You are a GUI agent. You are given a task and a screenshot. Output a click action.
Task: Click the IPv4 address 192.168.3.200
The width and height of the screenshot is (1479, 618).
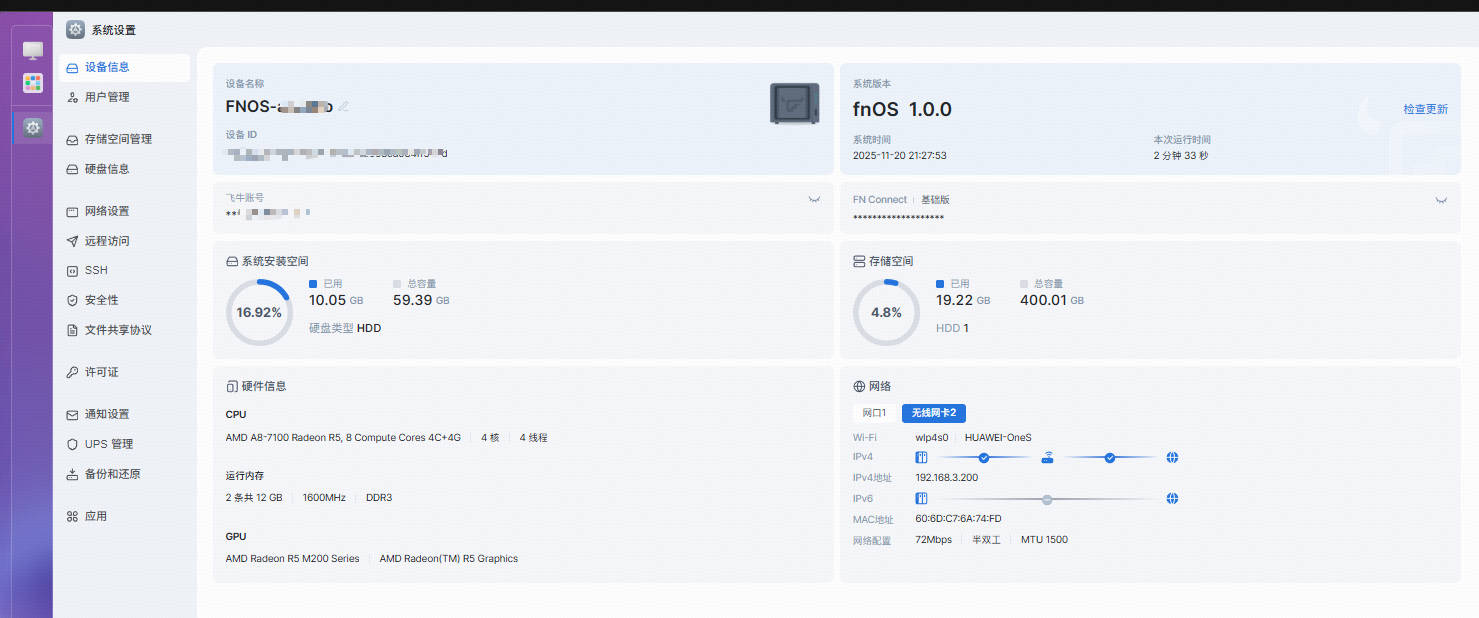pyautogui.click(x=947, y=478)
